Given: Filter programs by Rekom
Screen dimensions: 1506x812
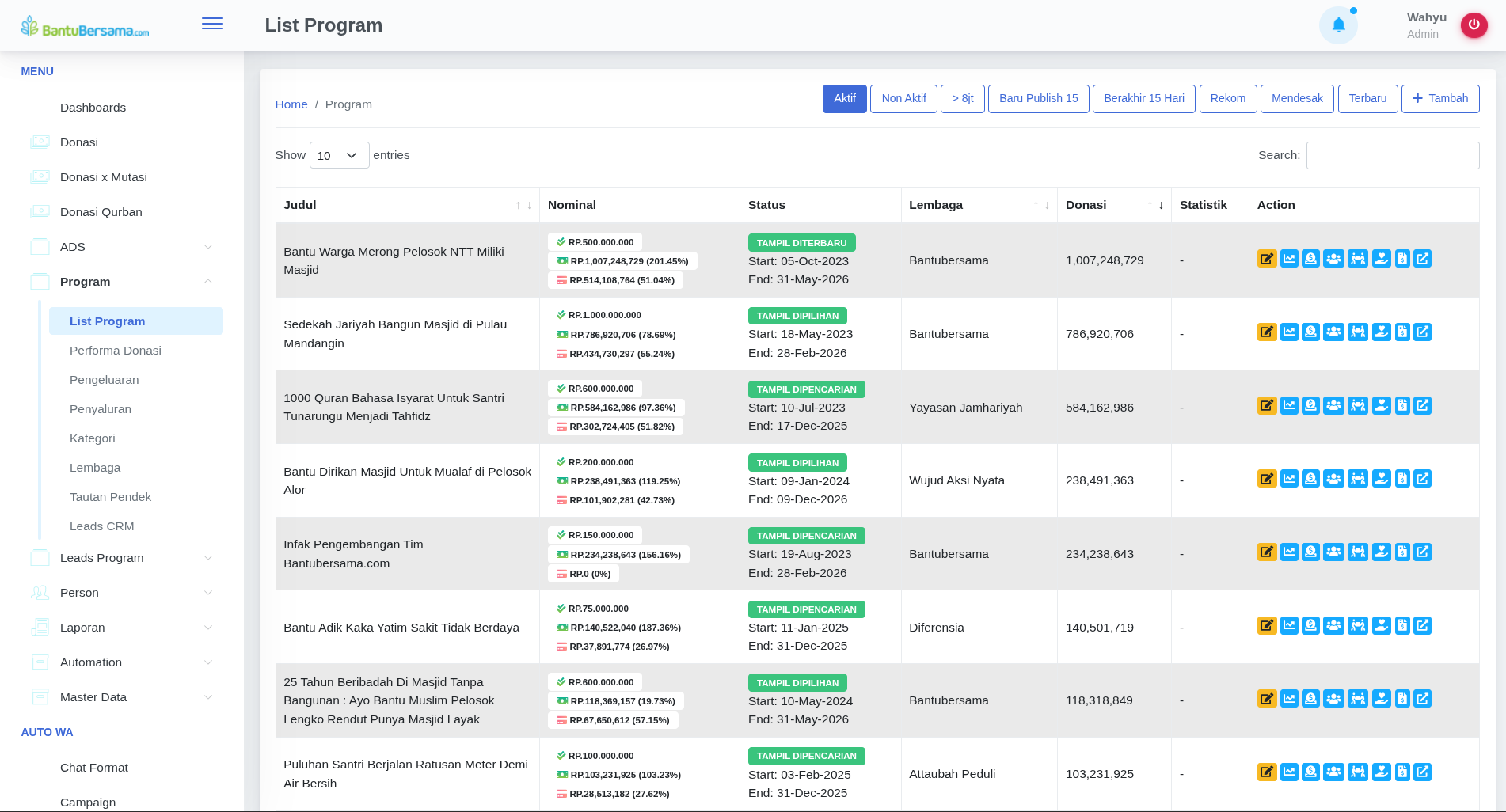Looking at the screenshot, I should click(1228, 99).
